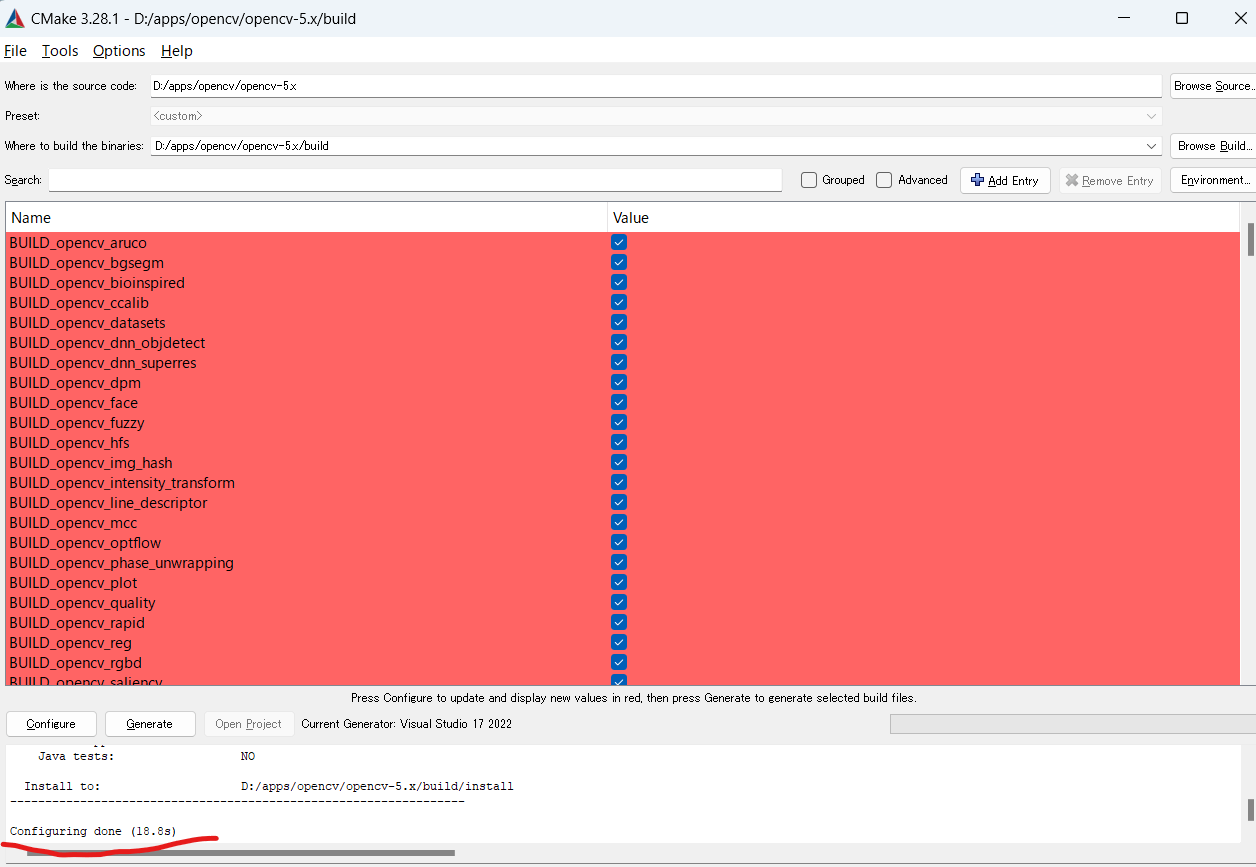The width and height of the screenshot is (1256, 867).
Task: Click the Install to path in log
Action: point(377,787)
